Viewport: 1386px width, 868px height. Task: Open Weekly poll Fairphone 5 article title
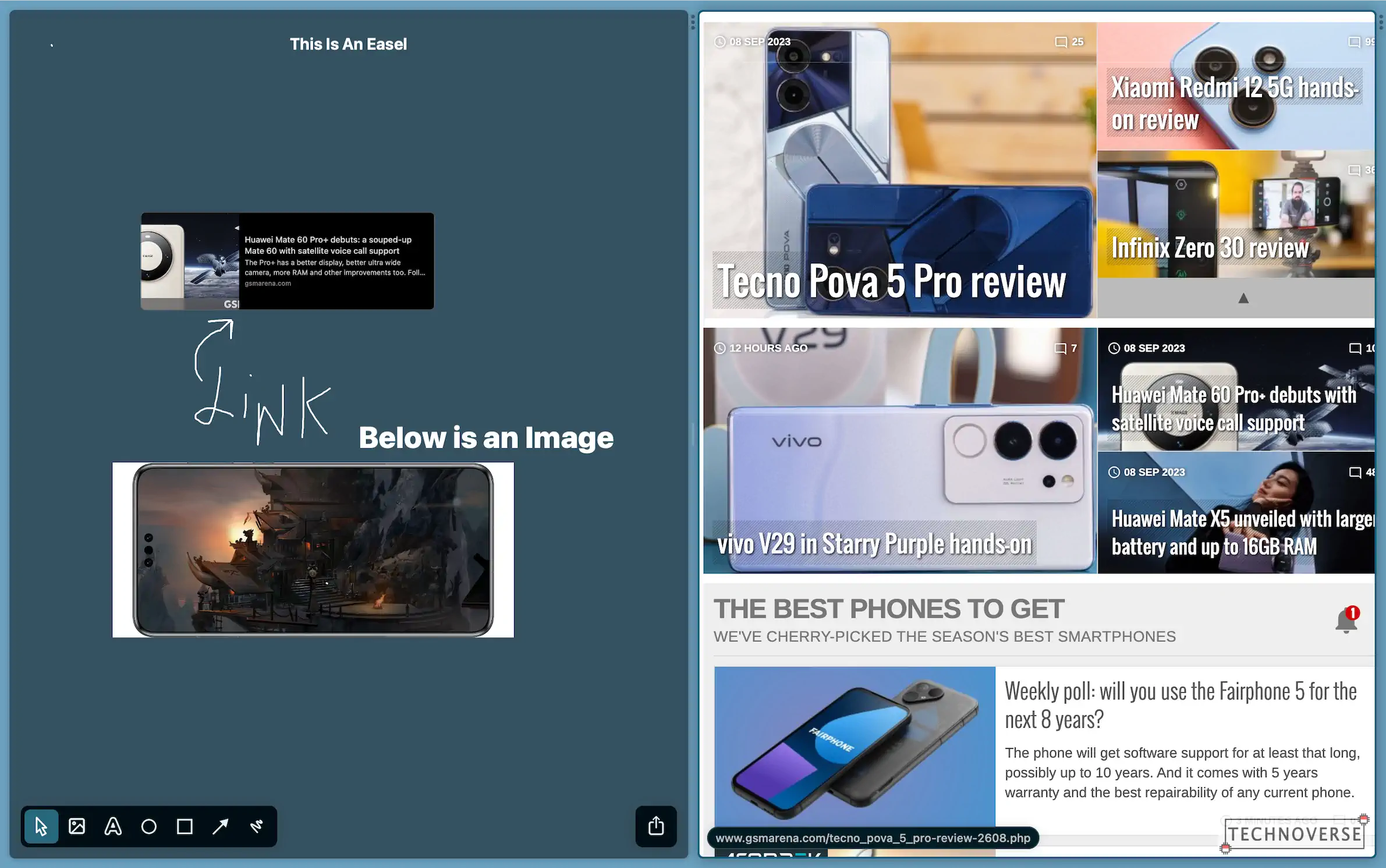click(1181, 705)
